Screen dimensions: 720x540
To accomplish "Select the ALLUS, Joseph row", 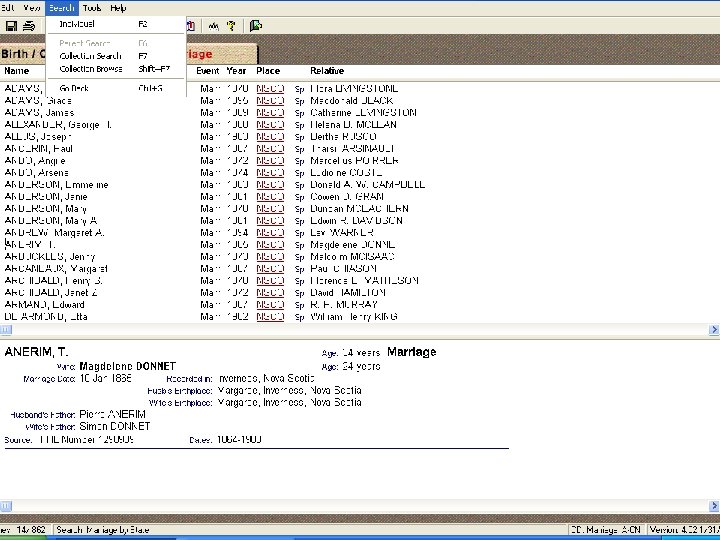I will point(38,137).
